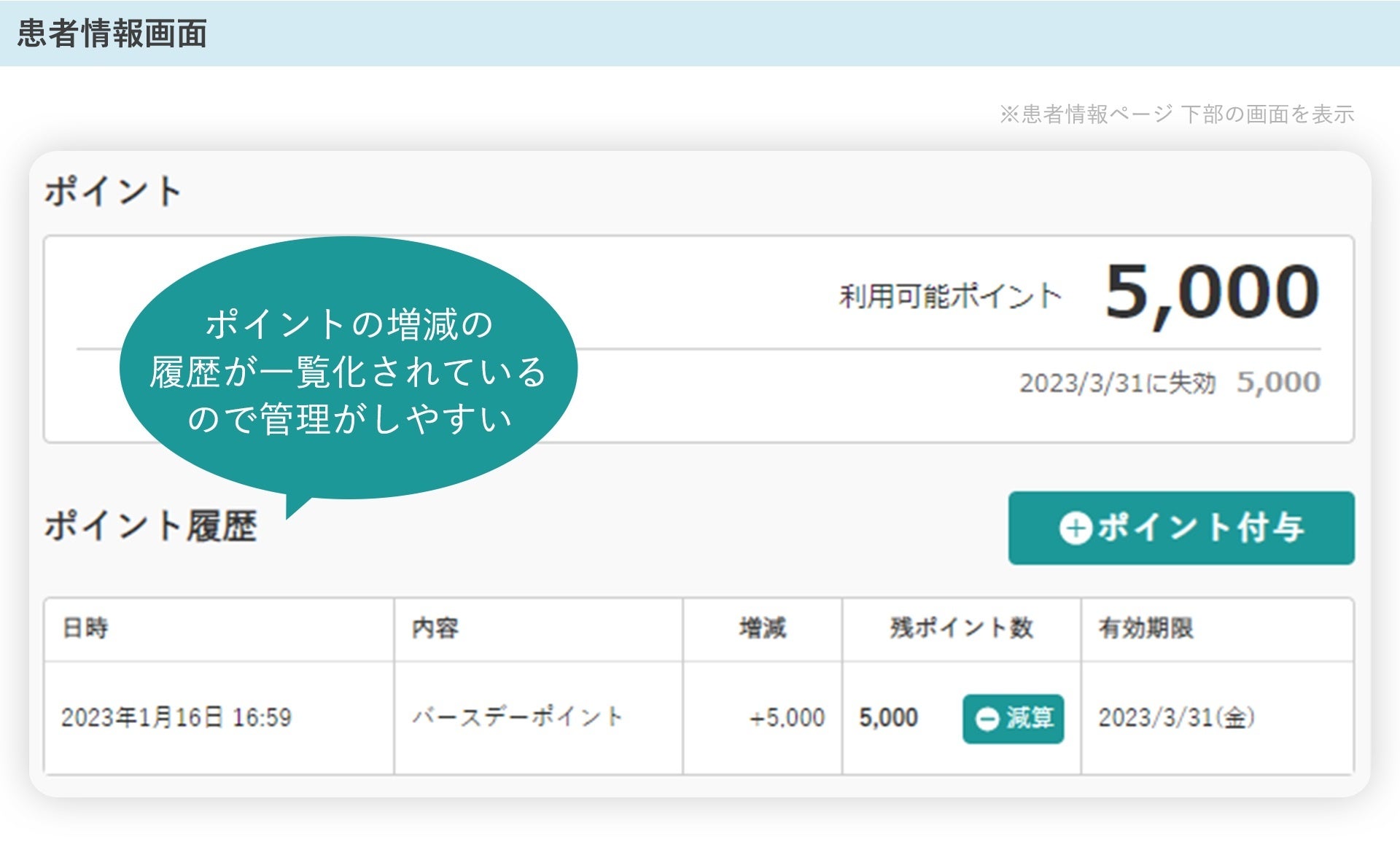Screen dimensions: 1400x863
Task: Click the 内容 column header
Action: [x=435, y=628]
